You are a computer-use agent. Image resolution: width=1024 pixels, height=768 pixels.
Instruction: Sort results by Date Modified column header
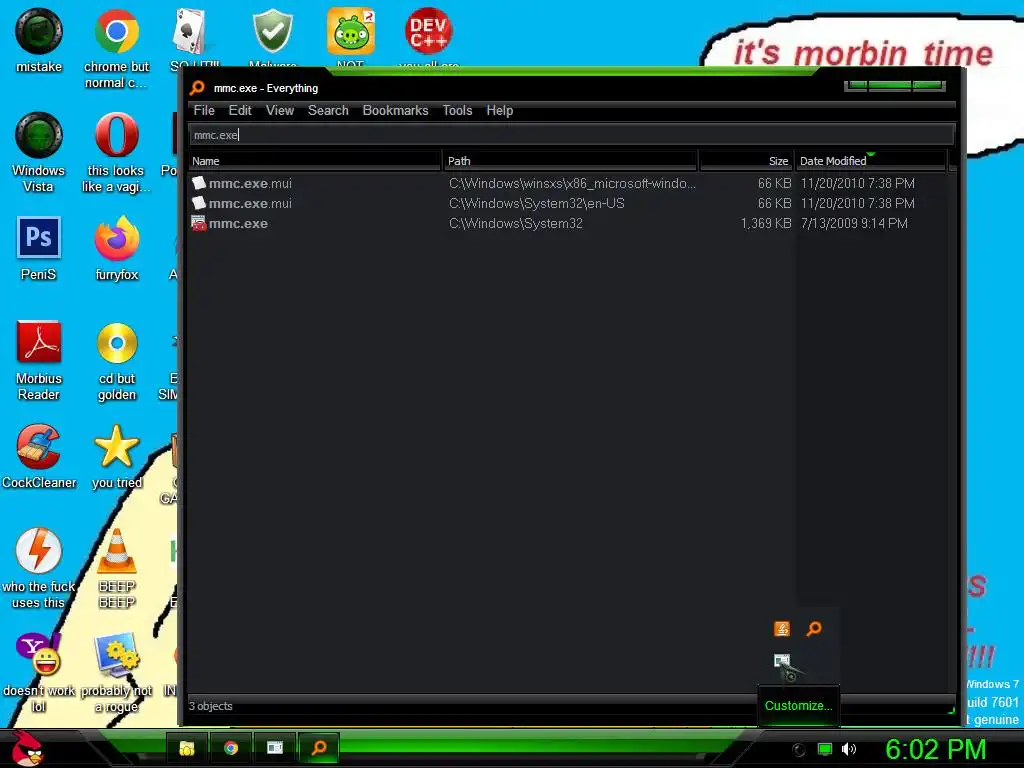click(x=871, y=161)
